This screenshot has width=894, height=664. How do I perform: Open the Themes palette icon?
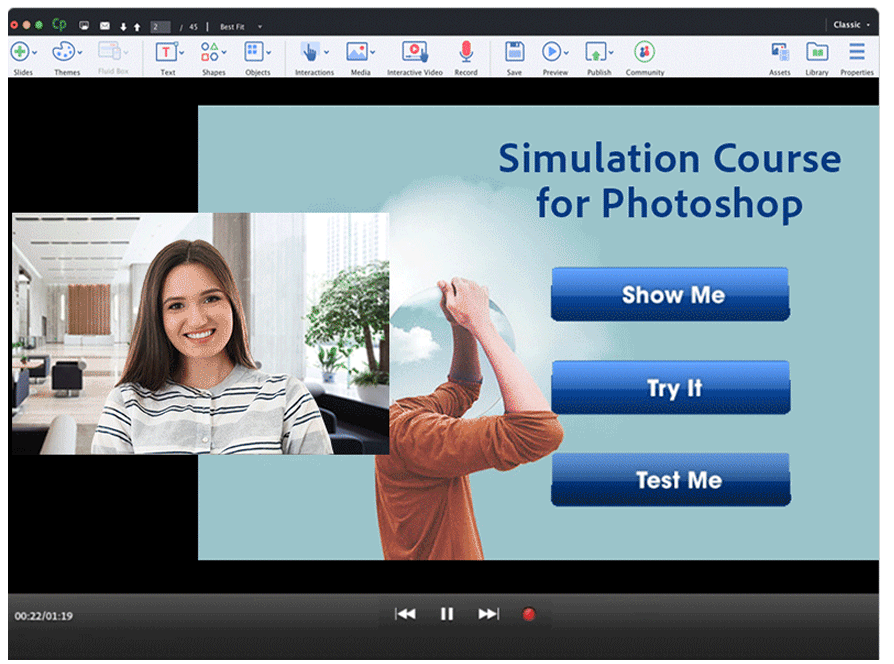(x=63, y=52)
